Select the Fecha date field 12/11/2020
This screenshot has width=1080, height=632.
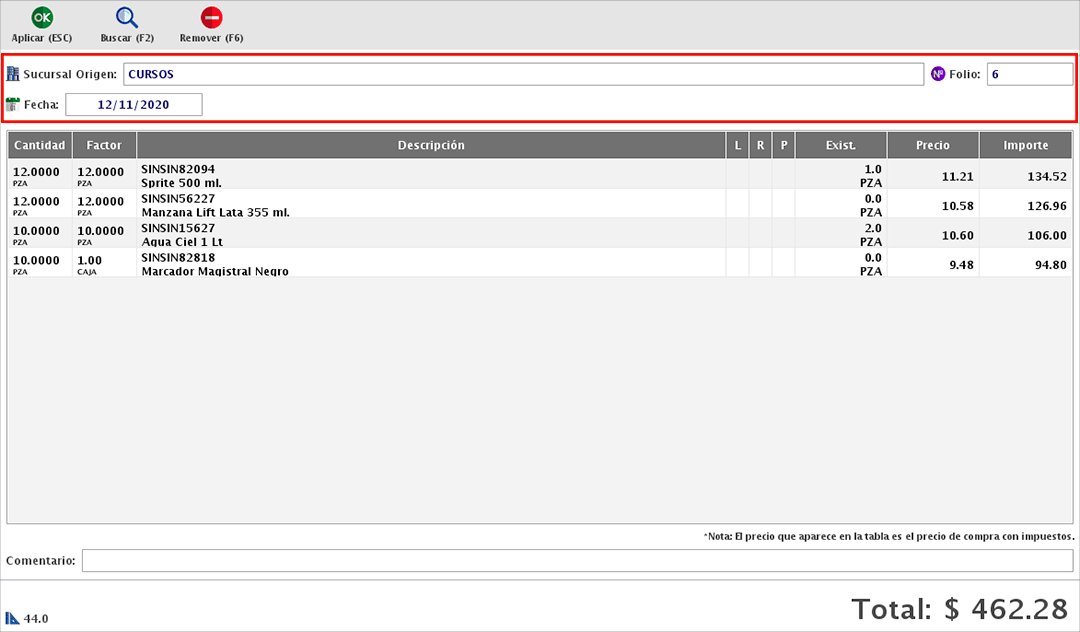[133, 104]
